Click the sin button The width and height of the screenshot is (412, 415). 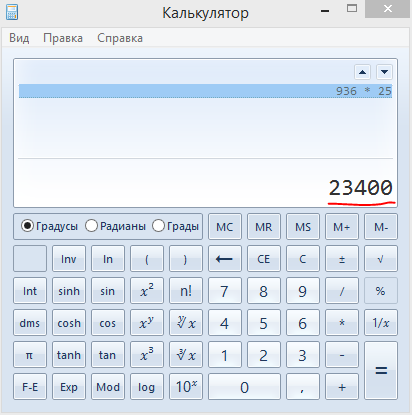point(108,291)
